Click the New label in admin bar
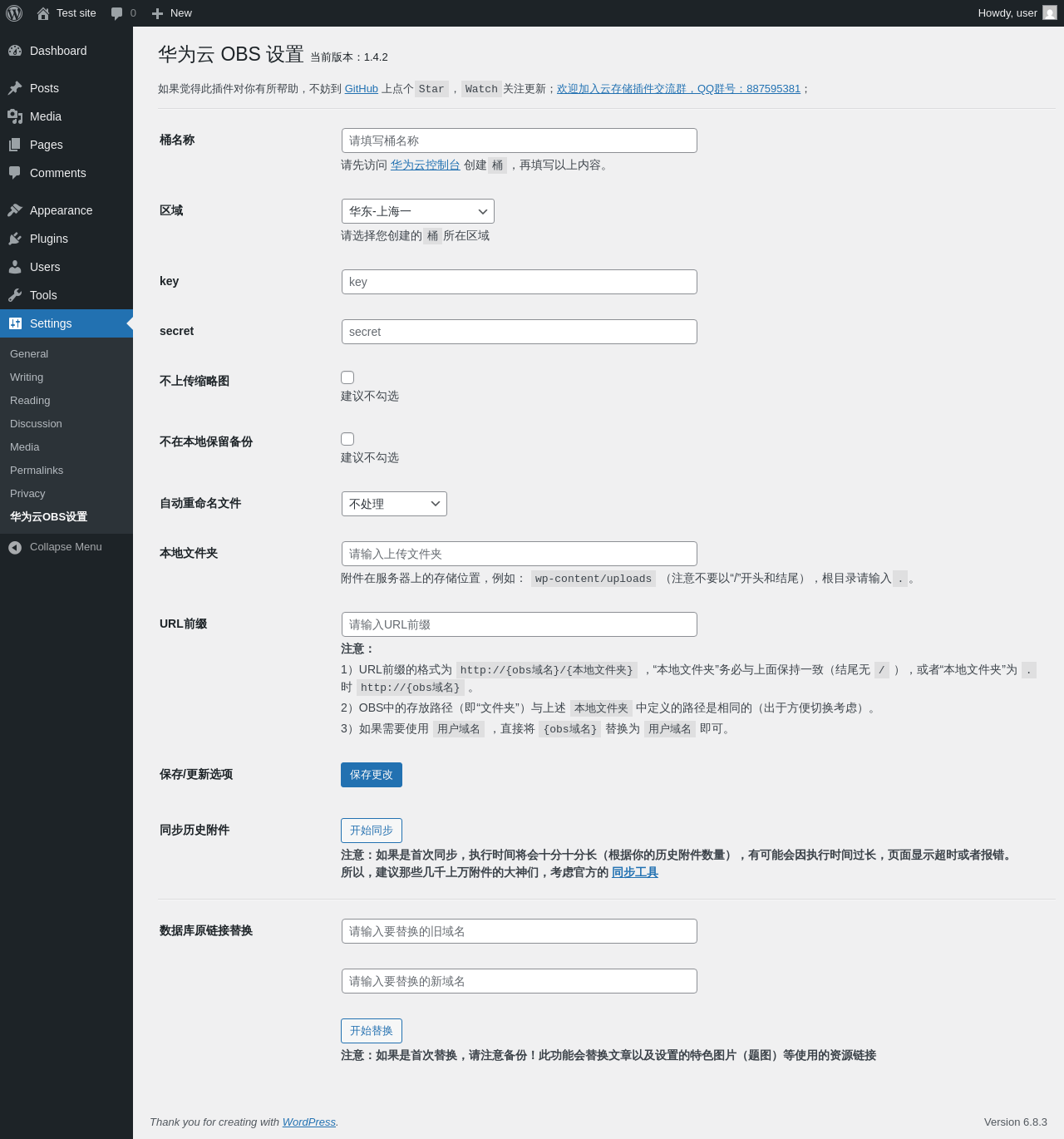The image size is (1064, 1139). 181,13
